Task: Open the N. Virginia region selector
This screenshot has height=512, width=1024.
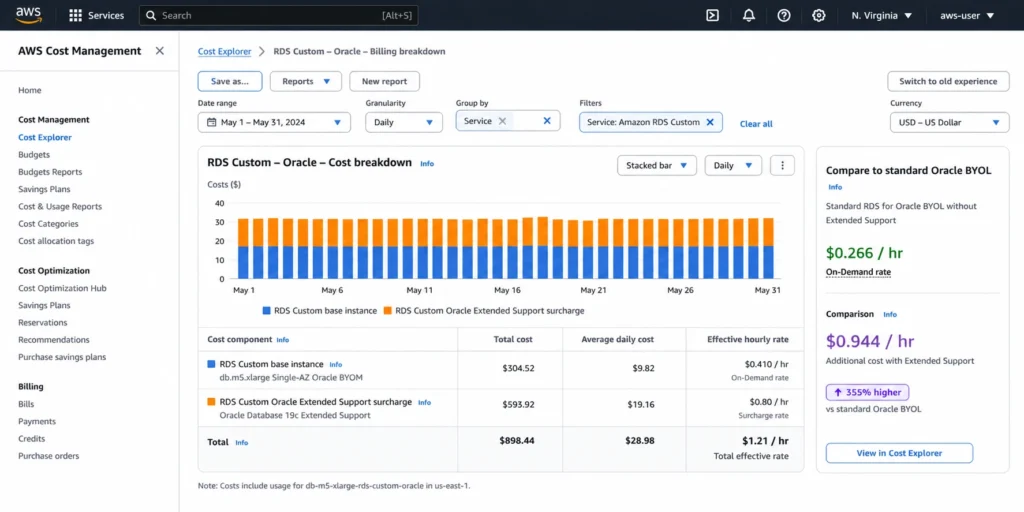Action: click(882, 16)
